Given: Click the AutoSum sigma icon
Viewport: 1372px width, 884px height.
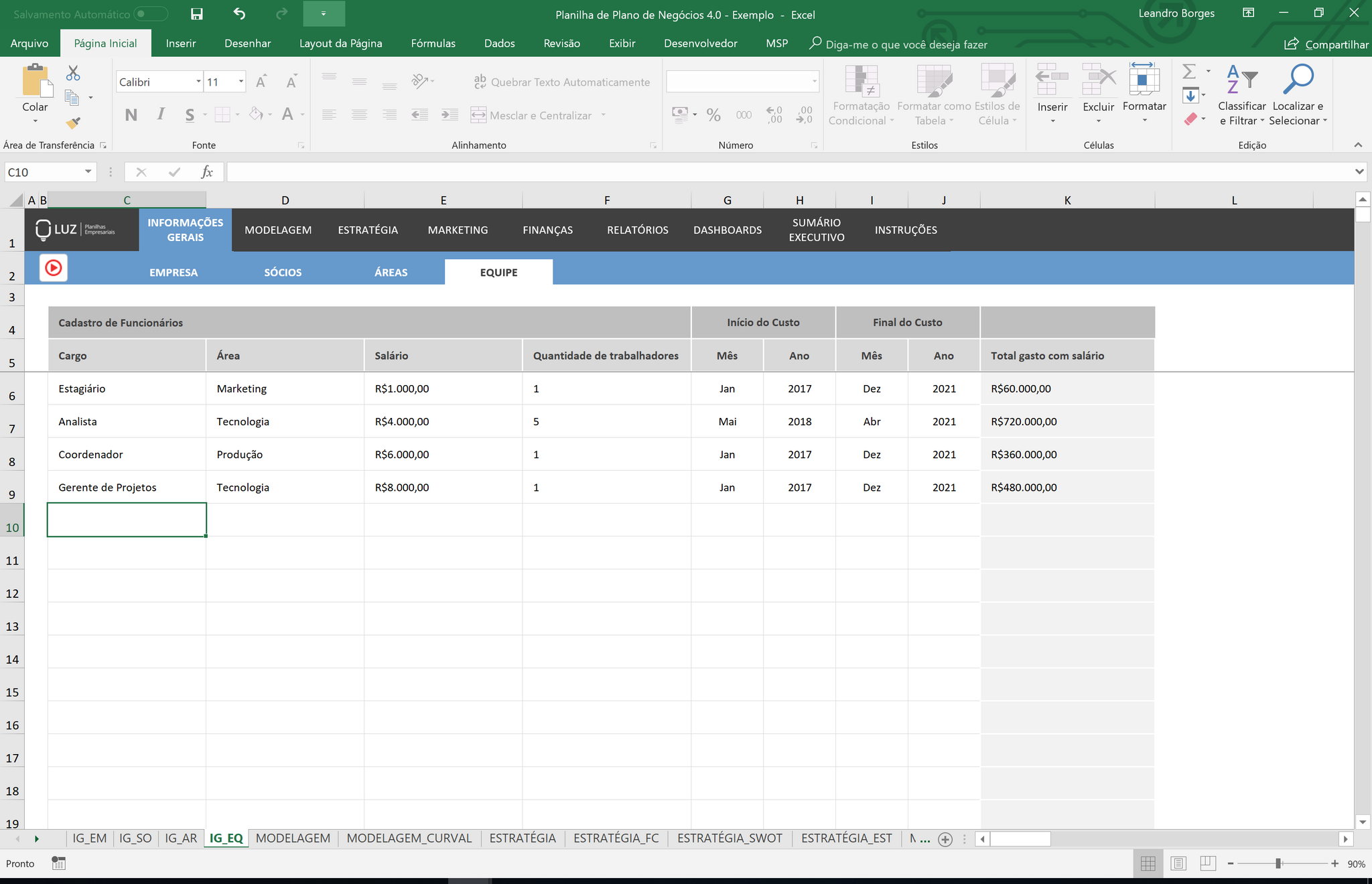Looking at the screenshot, I should pos(1189,71).
